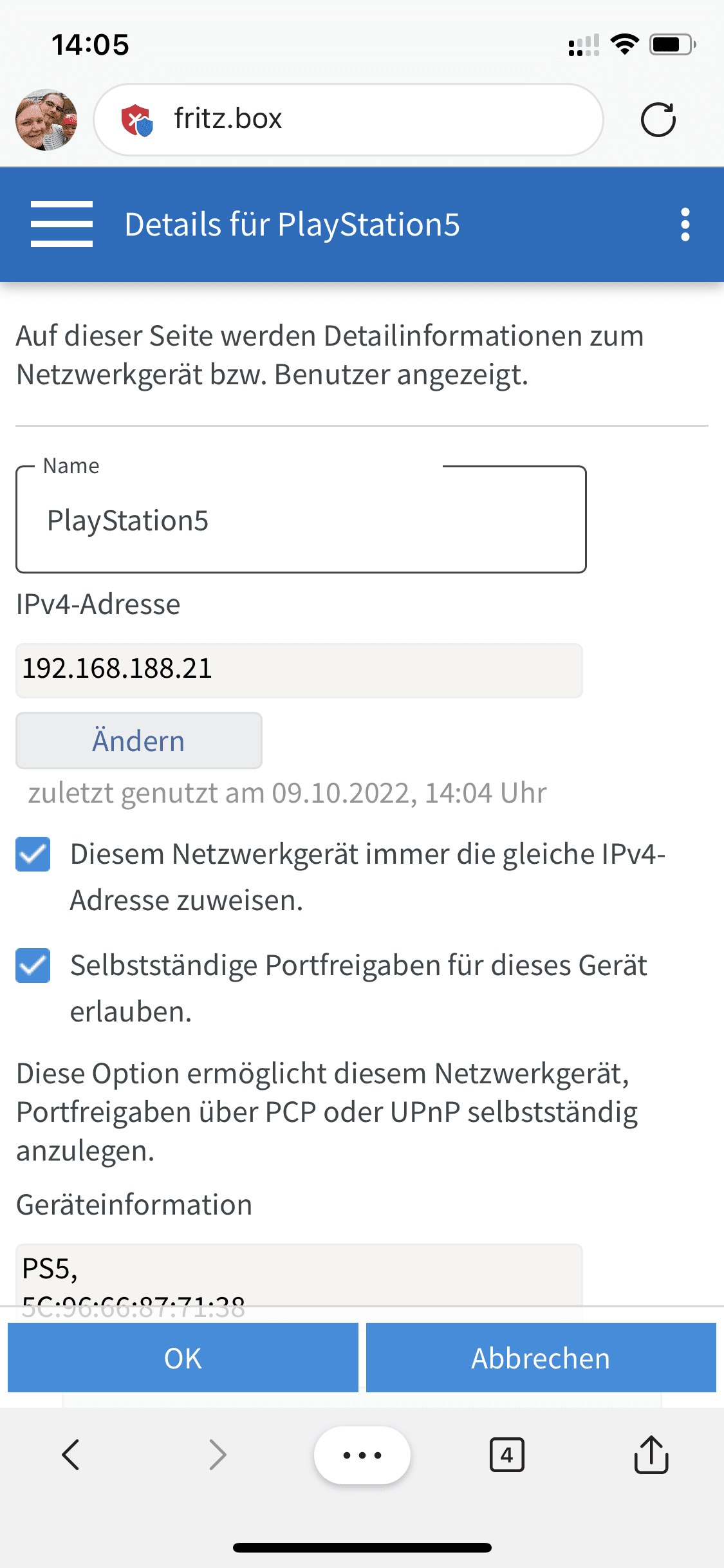Click the Abbrechen button
The width and height of the screenshot is (724, 1568).
tap(541, 1358)
